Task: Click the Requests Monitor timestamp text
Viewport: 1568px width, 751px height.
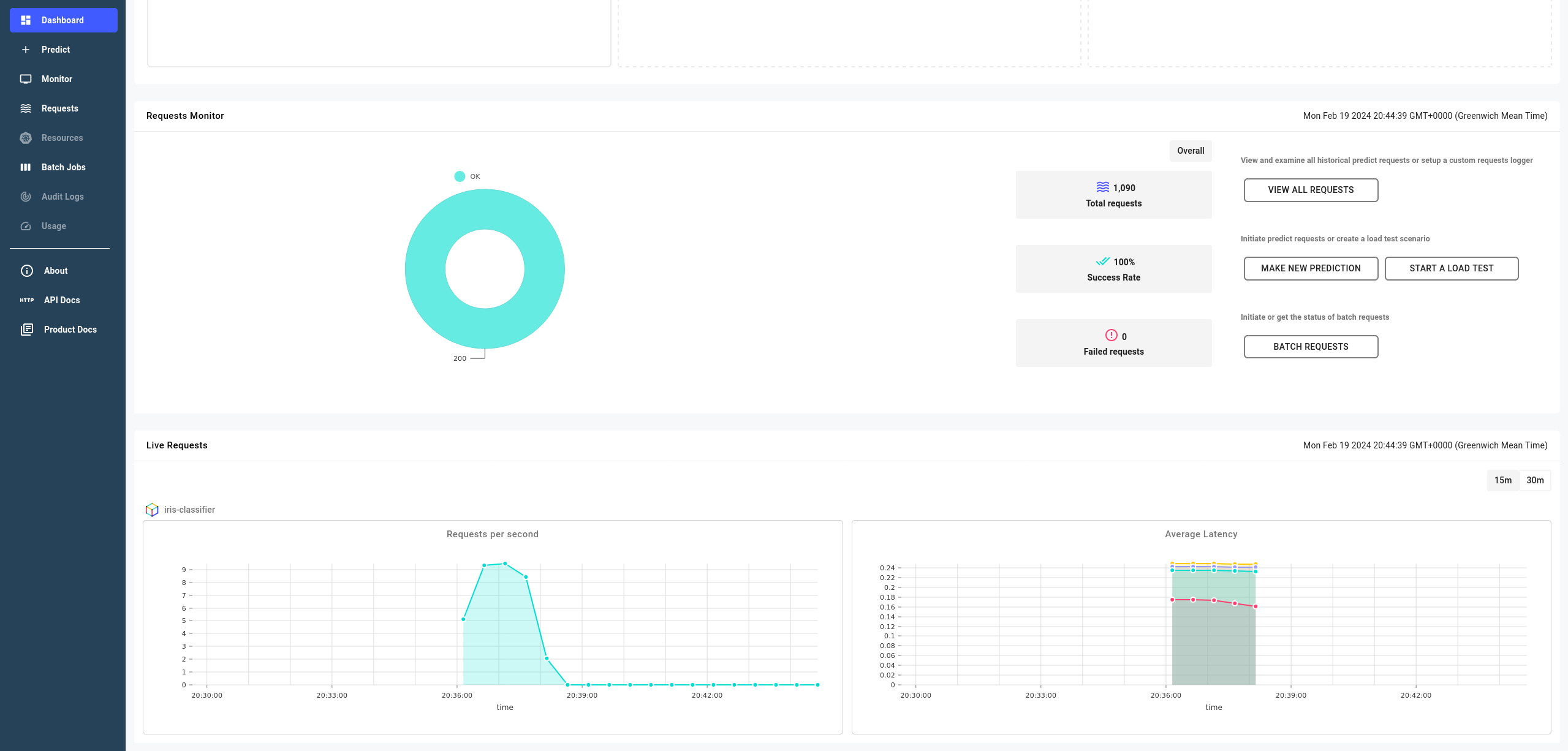Action: tap(1425, 116)
